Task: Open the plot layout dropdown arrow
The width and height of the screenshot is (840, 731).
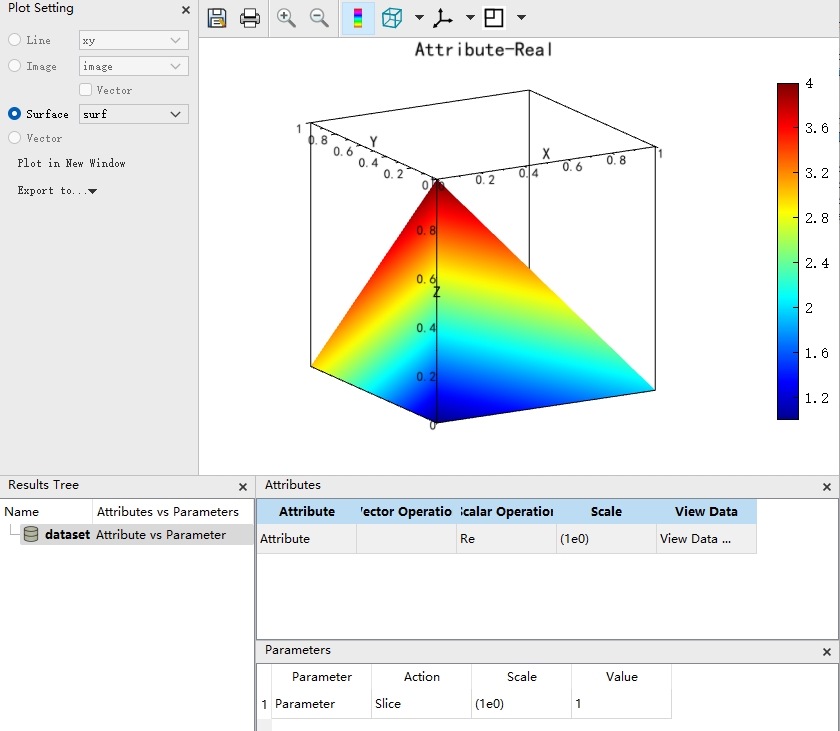Action: point(521,18)
